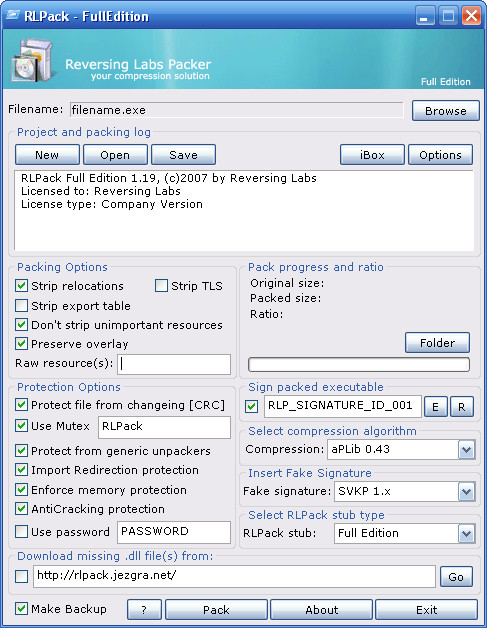
Task: Click the software box logo in banner
Action: [32, 60]
